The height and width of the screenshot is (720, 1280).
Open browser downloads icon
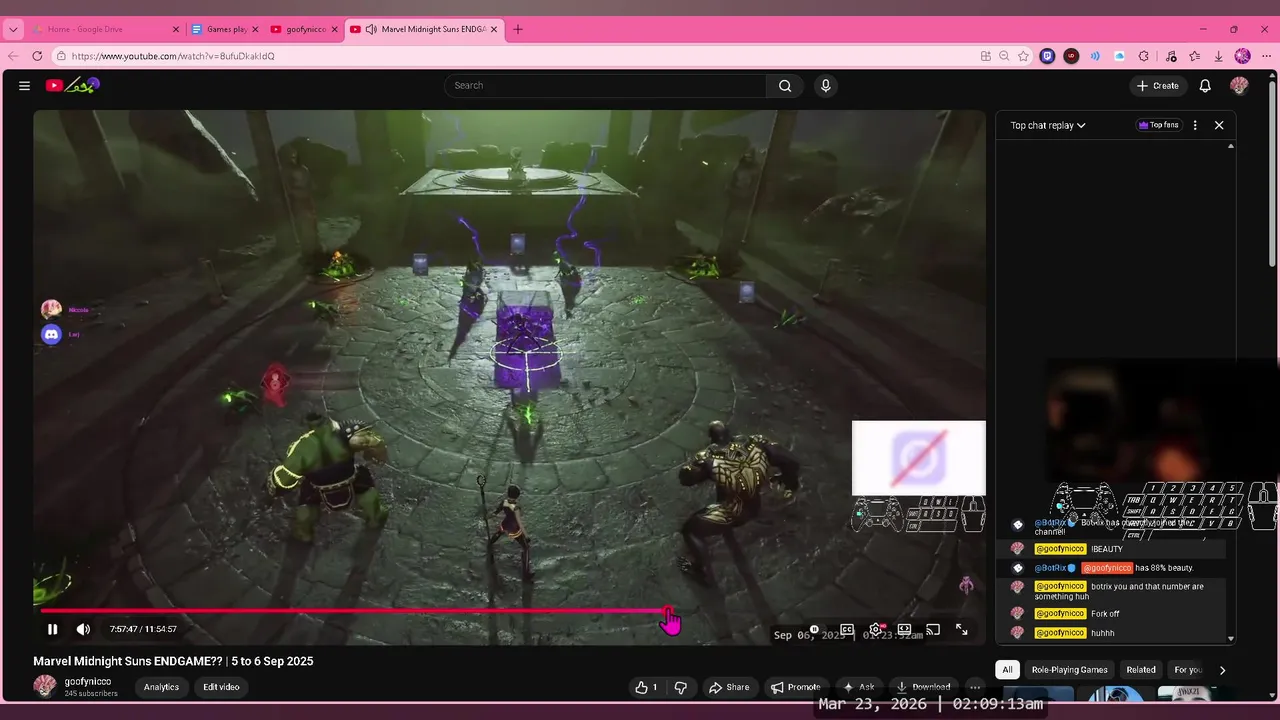1219,56
